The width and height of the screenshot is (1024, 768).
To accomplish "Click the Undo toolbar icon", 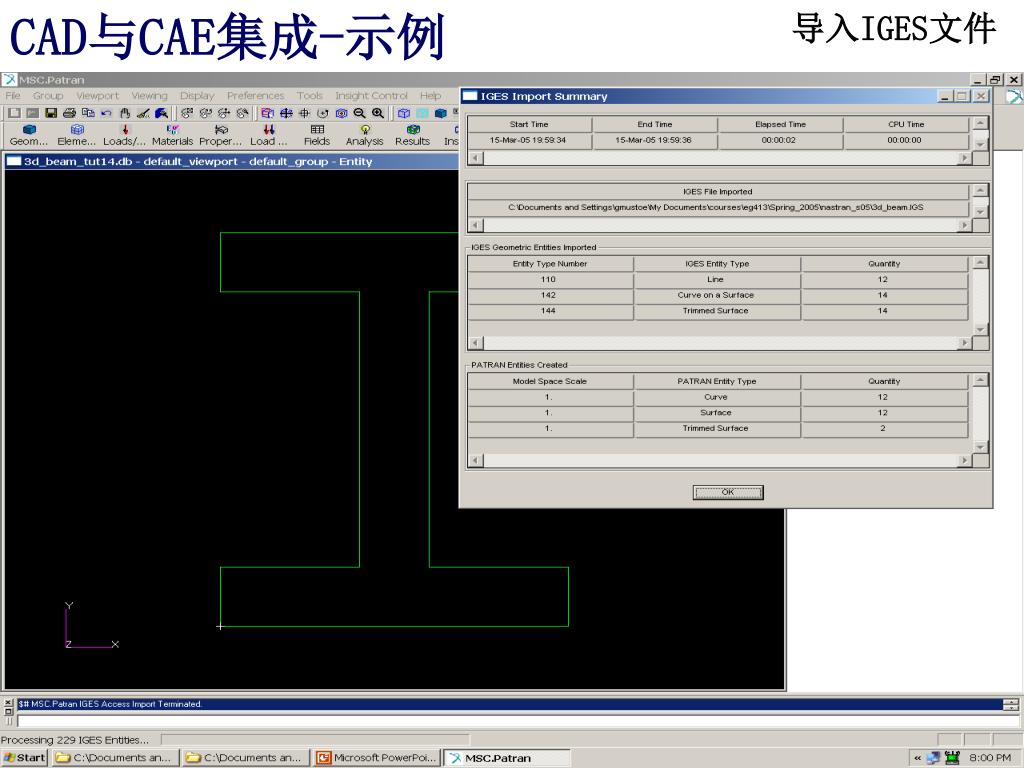I will coord(106,113).
